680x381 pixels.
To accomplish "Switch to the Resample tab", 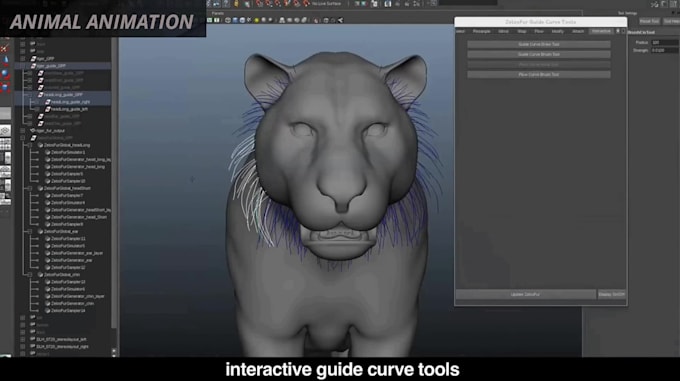I will (481, 31).
